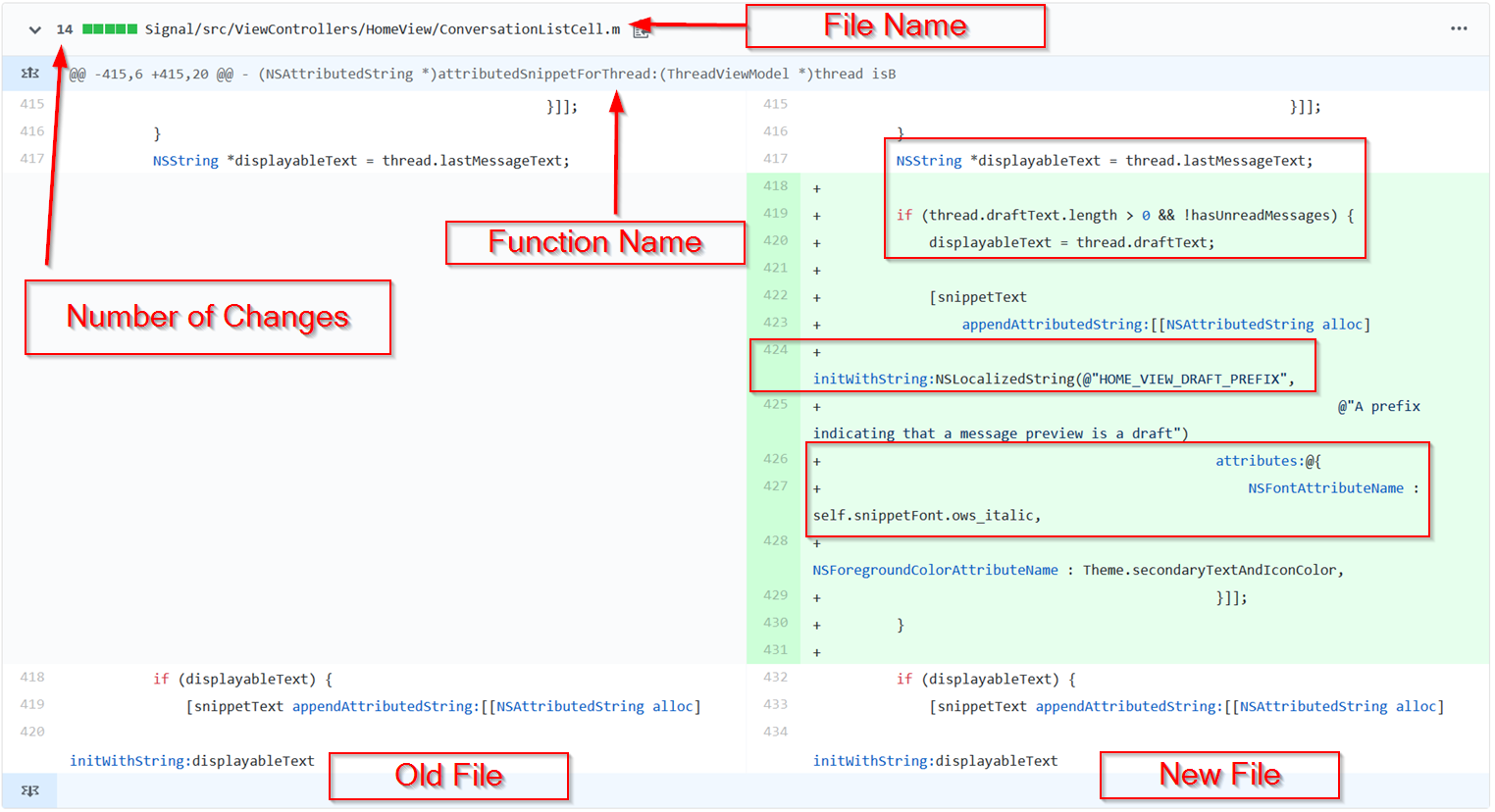
Task: Select added line number 423
Action: (776, 323)
